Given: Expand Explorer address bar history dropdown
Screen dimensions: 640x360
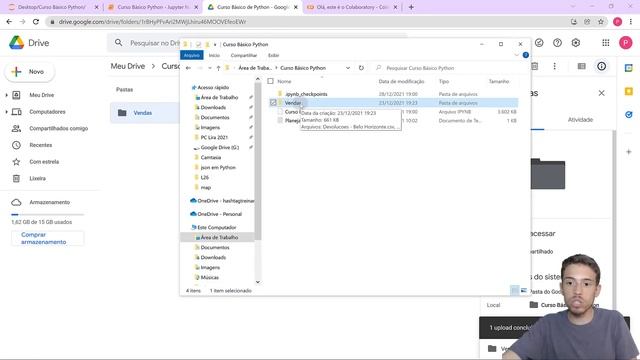Looking at the screenshot, I should 348,68.
